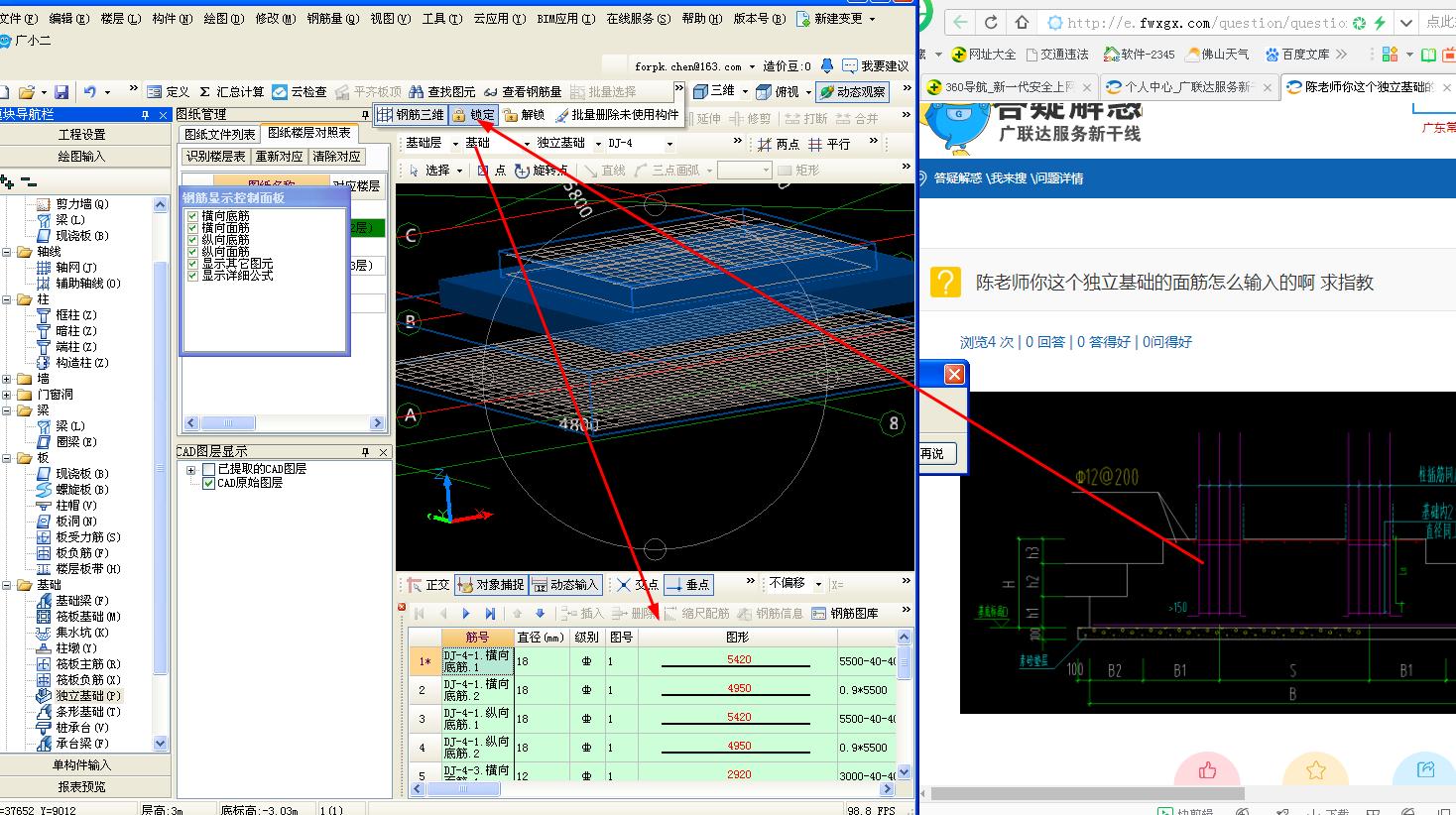The height and width of the screenshot is (815, 1456).
Task: Open 查找图元 binoculars tool
Action: point(442,92)
